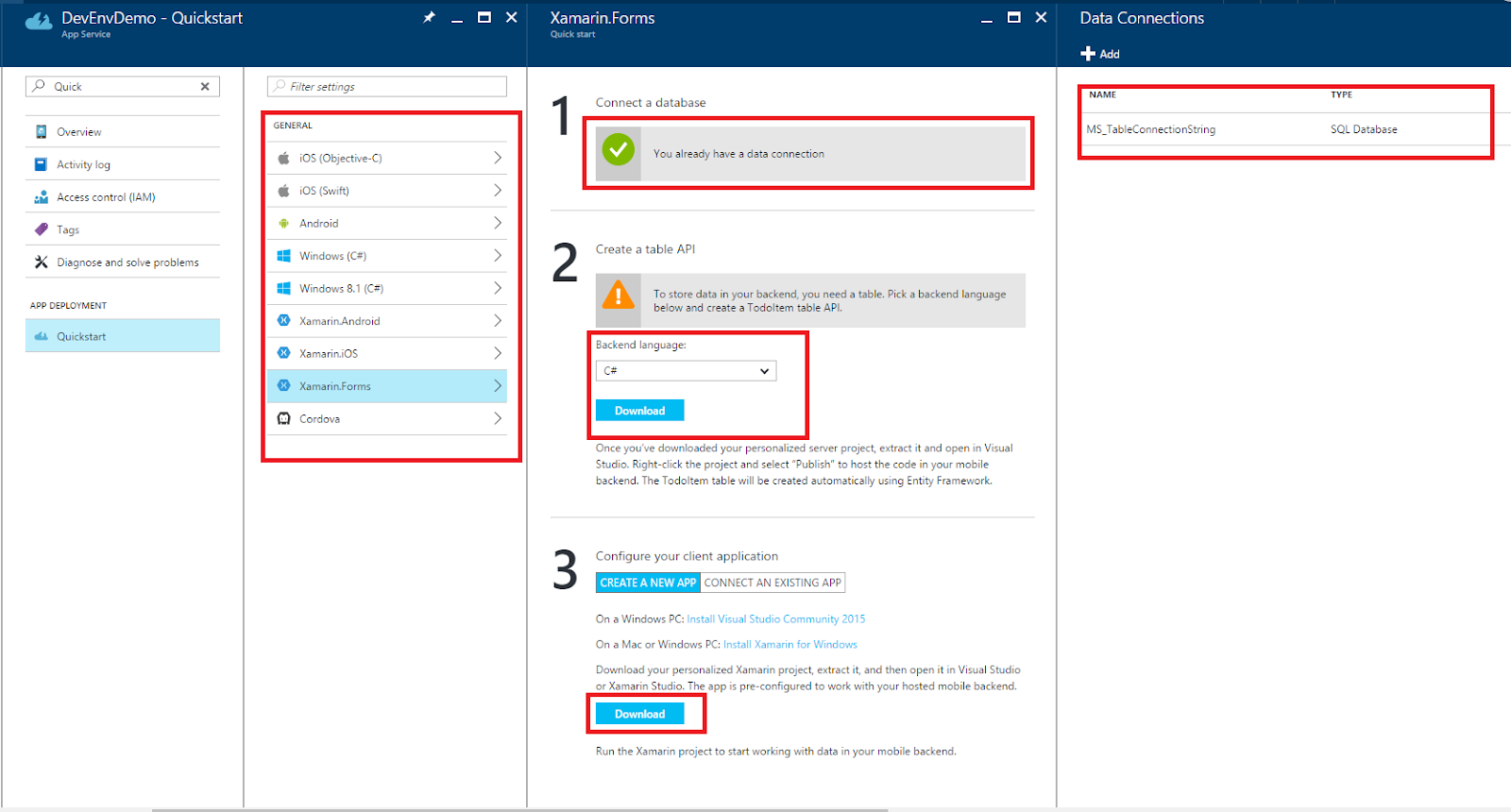The image size is (1511, 812).
Task: Expand the Windows 8.1 (C#) chevron
Action: (497, 288)
